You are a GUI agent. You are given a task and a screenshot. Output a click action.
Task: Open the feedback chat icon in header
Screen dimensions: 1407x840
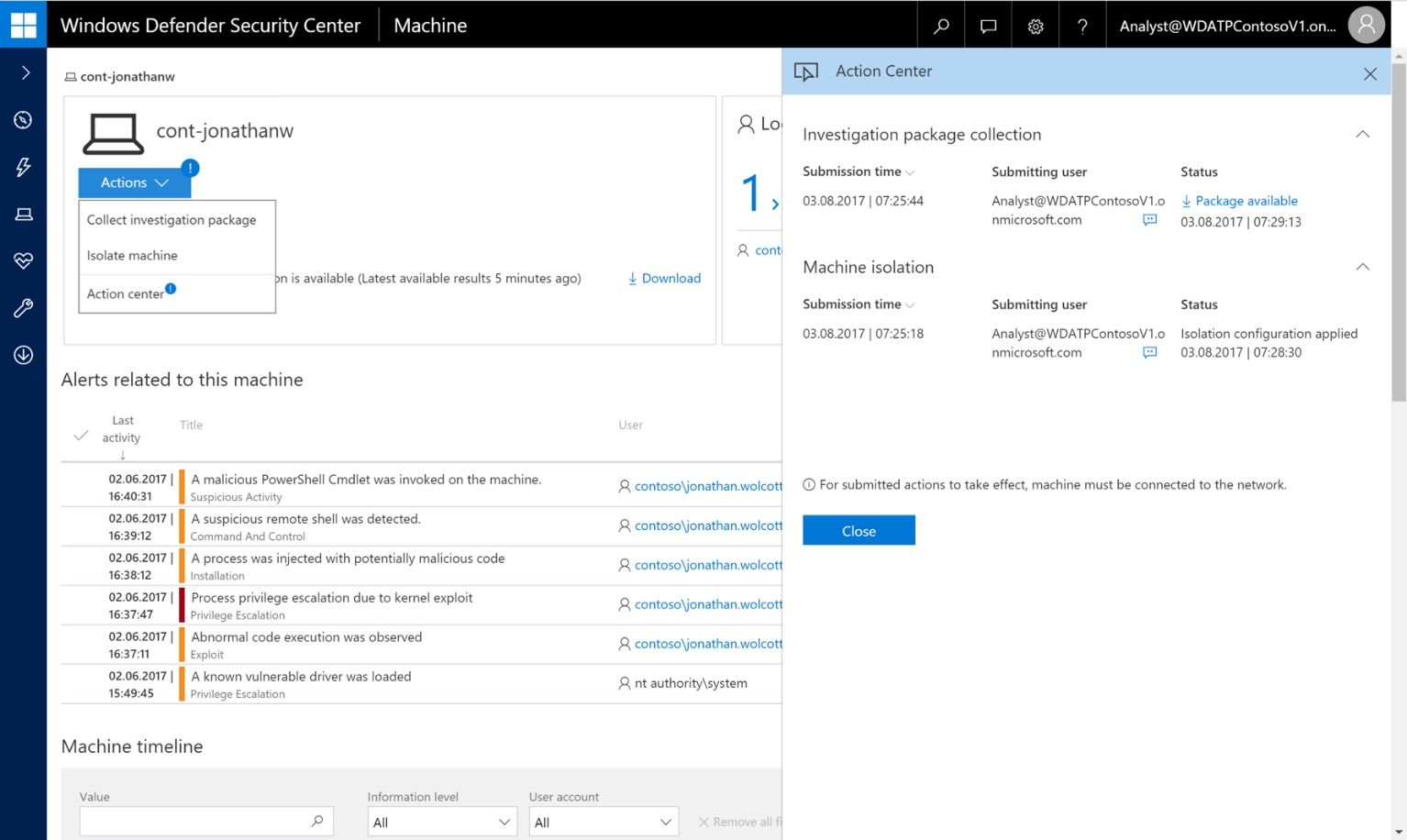(988, 26)
